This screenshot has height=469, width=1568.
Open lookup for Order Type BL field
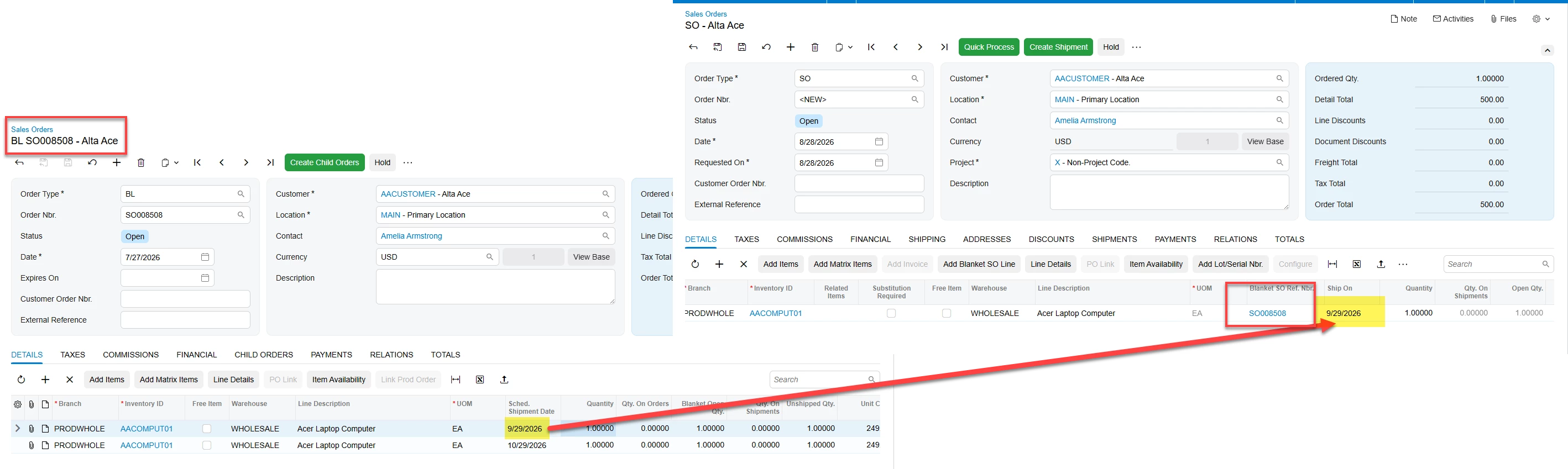241,194
